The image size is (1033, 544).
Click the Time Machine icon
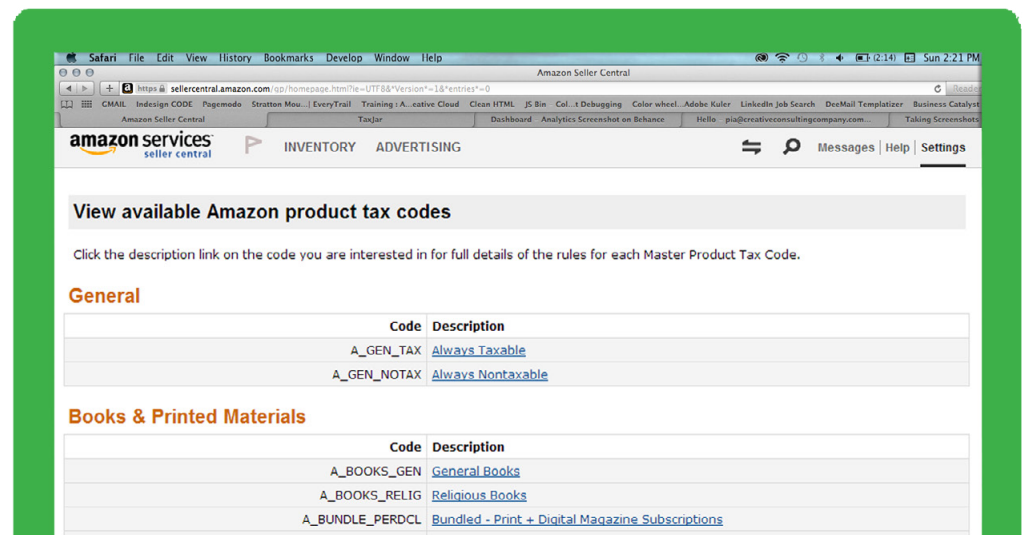802,58
